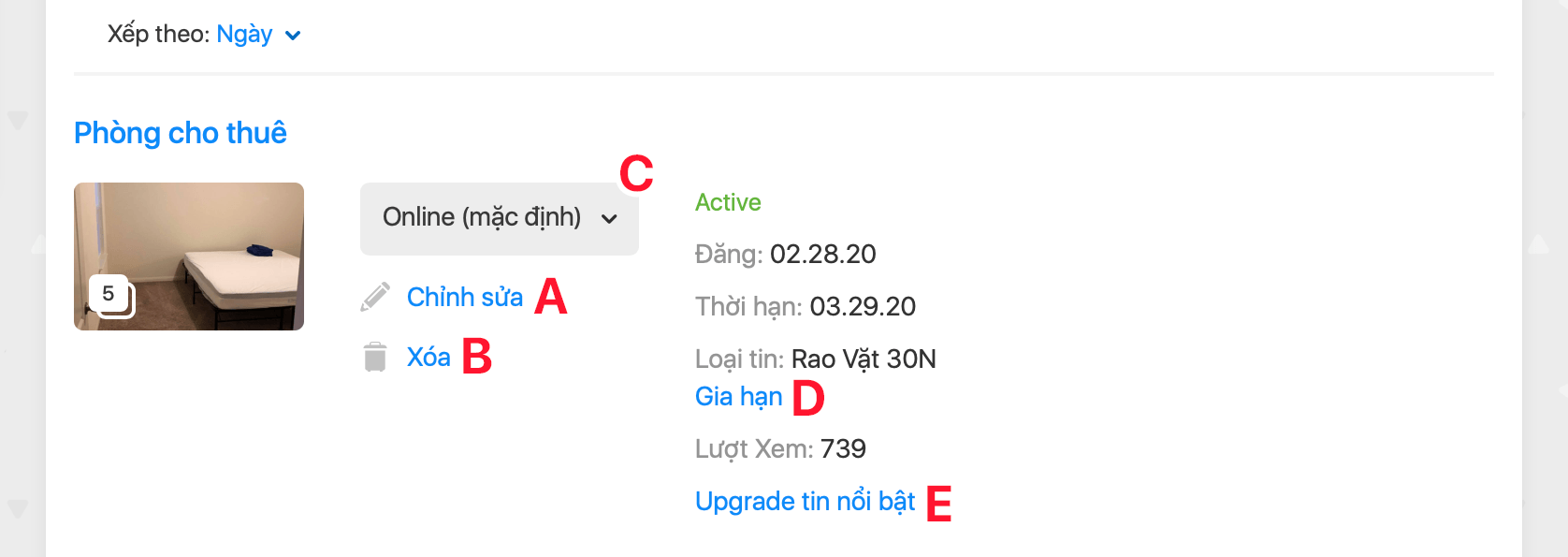This screenshot has width=1568, height=557.
Task: Open the "Phòng cho thuê" listing title
Action: (181, 133)
